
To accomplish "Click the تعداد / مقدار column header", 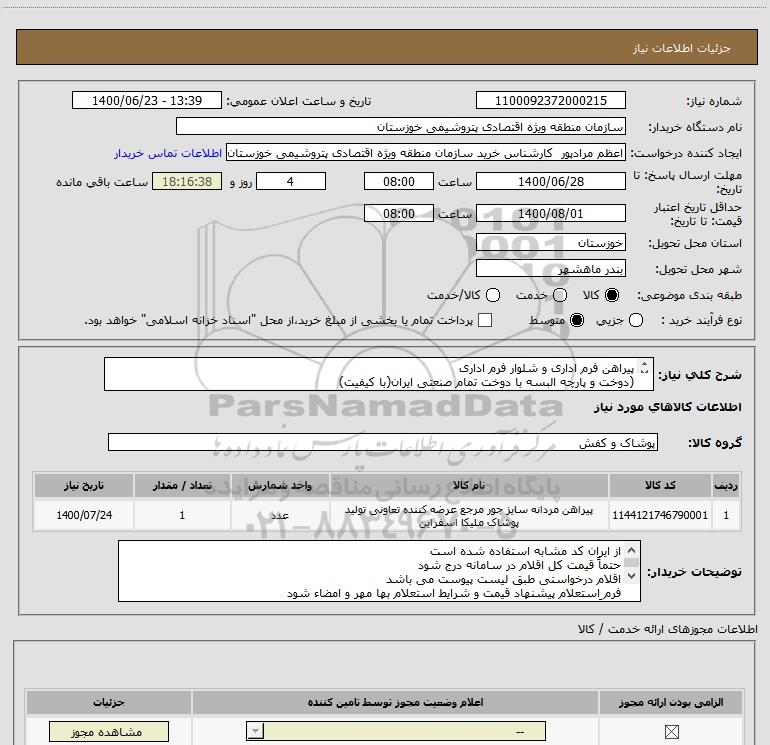I will 182,485.
